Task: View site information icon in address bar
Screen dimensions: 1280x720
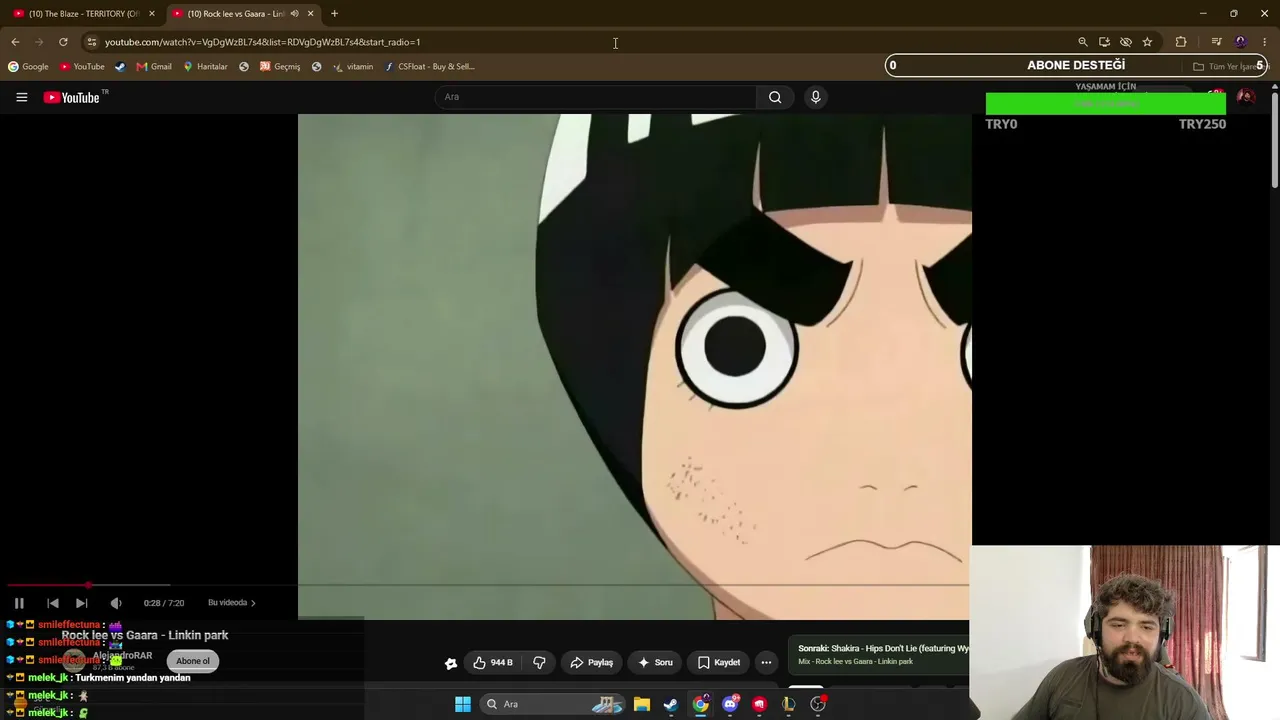Action: coord(91,42)
